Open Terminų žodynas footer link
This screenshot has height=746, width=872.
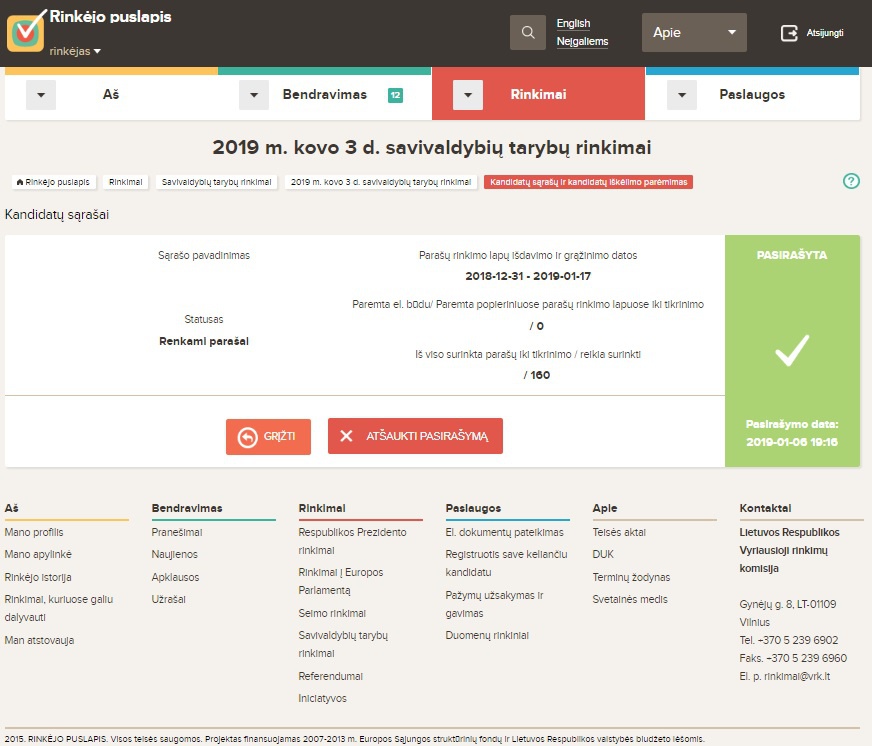click(x=631, y=577)
